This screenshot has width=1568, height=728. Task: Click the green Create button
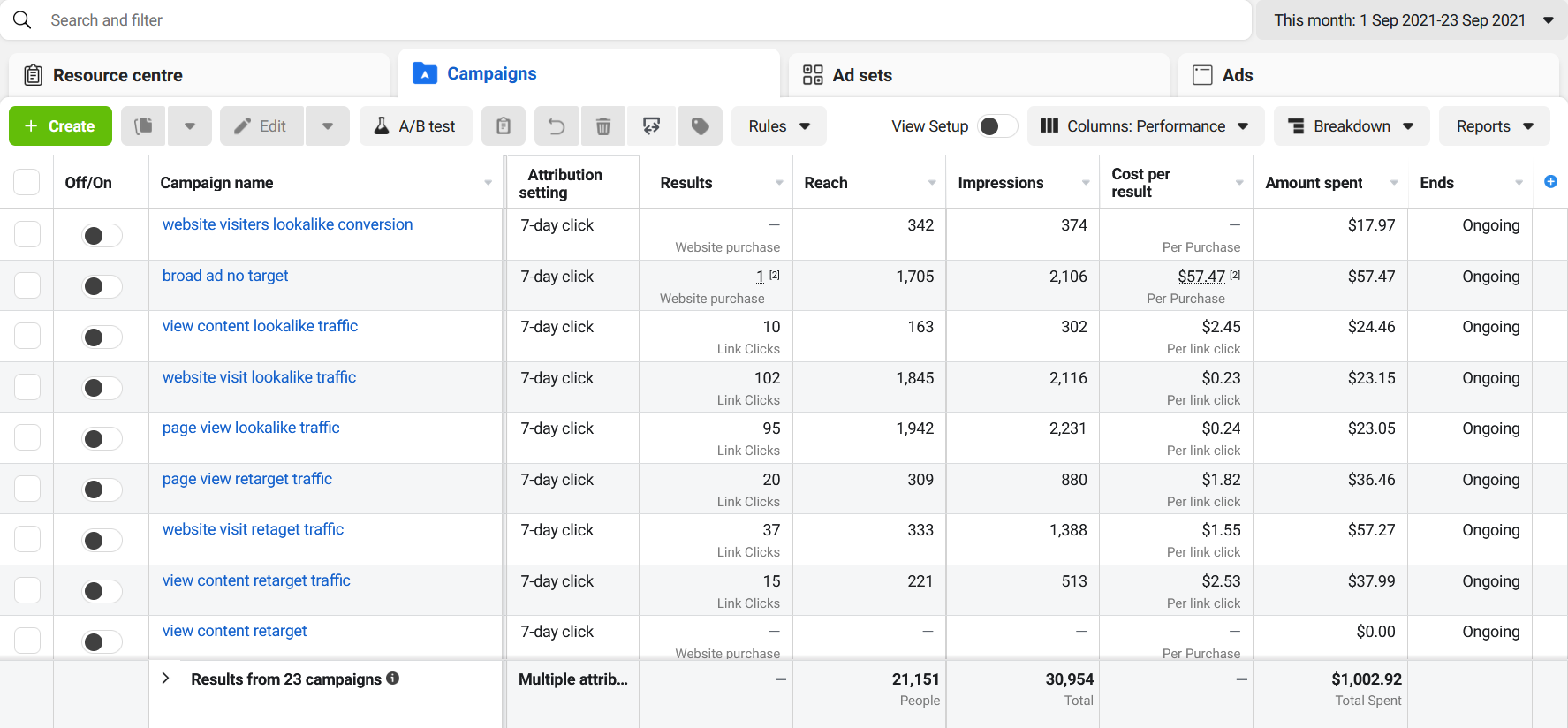(x=60, y=126)
